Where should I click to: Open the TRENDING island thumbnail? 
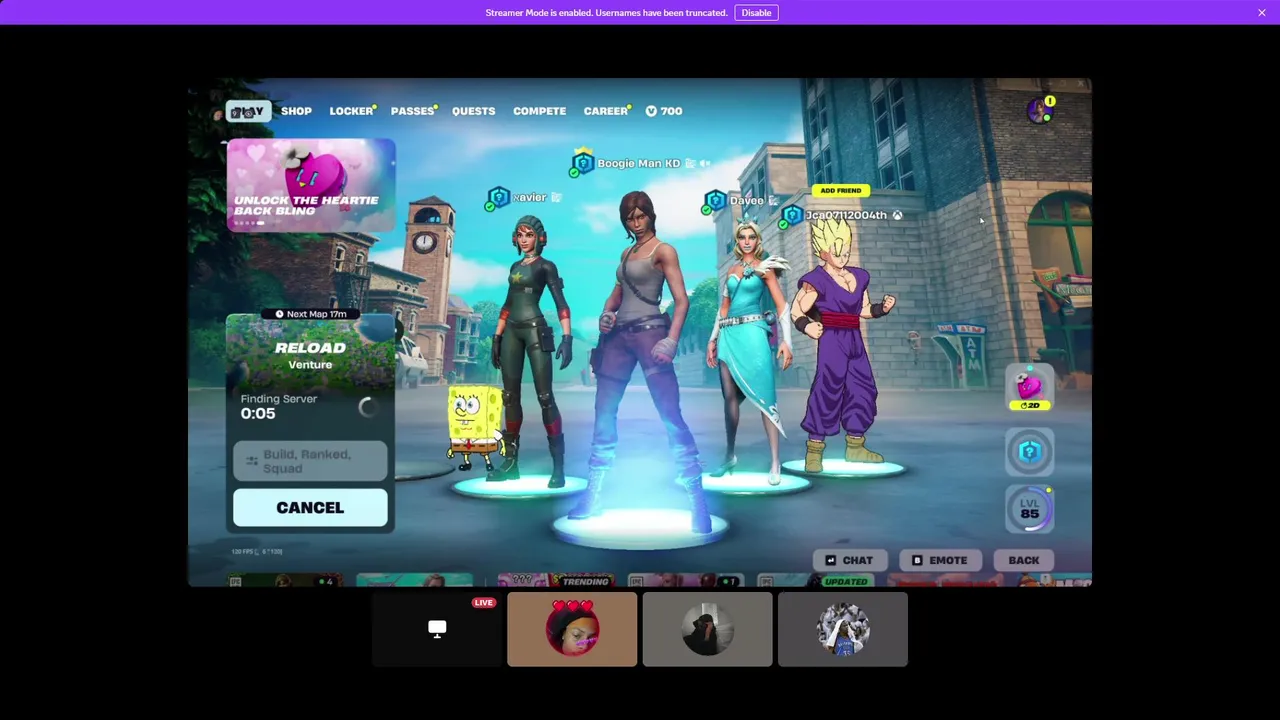pyautogui.click(x=556, y=580)
